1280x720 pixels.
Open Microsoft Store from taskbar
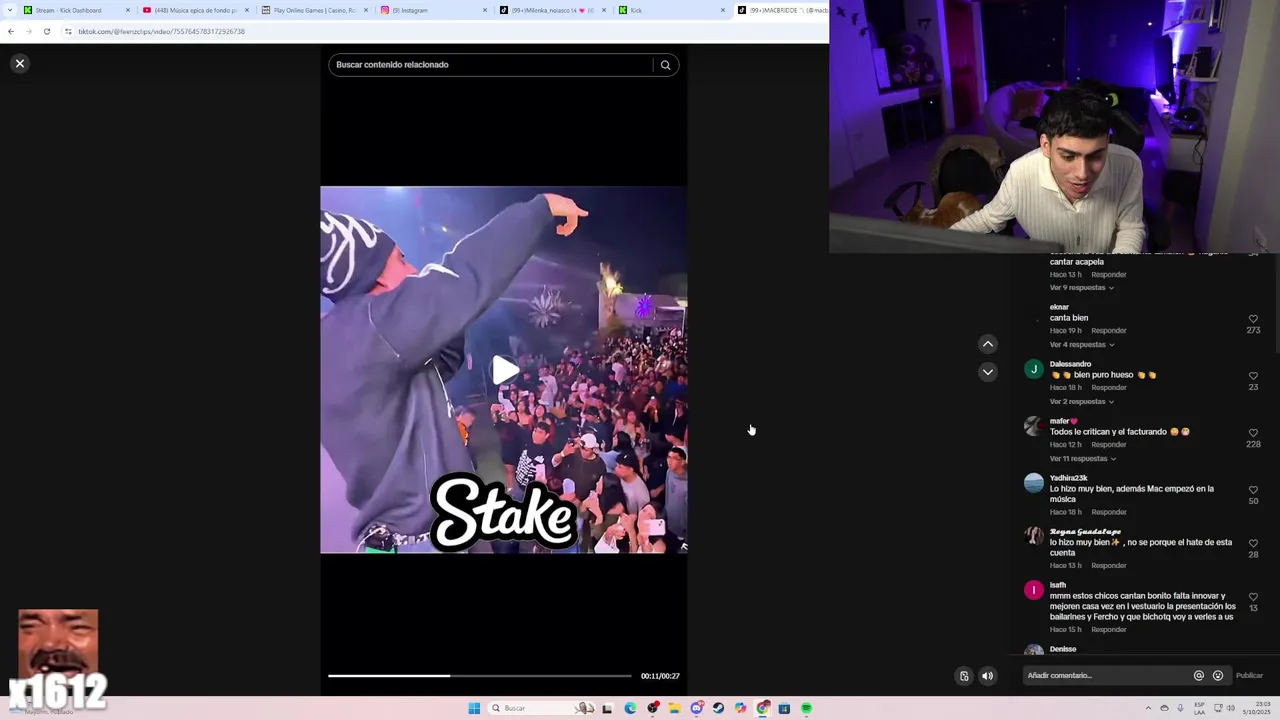(784, 708)
